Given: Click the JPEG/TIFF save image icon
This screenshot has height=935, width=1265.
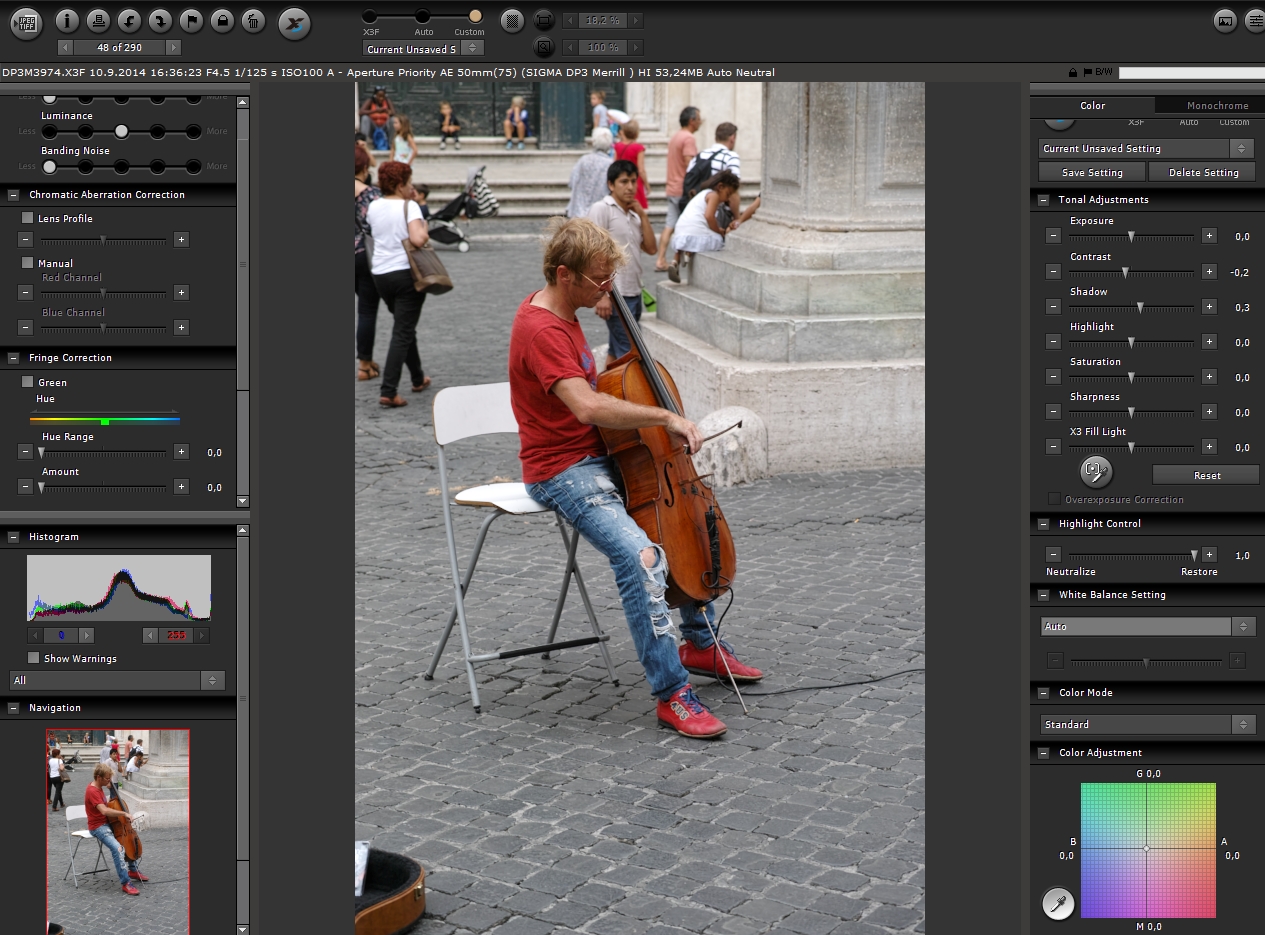Looking at the screenshot, I should pos(26,21).
